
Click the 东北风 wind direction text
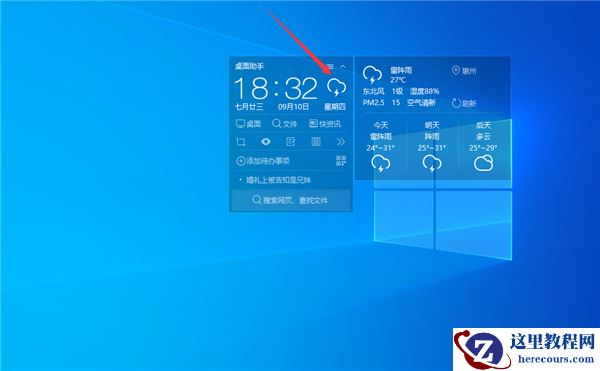tap(373, 91)
